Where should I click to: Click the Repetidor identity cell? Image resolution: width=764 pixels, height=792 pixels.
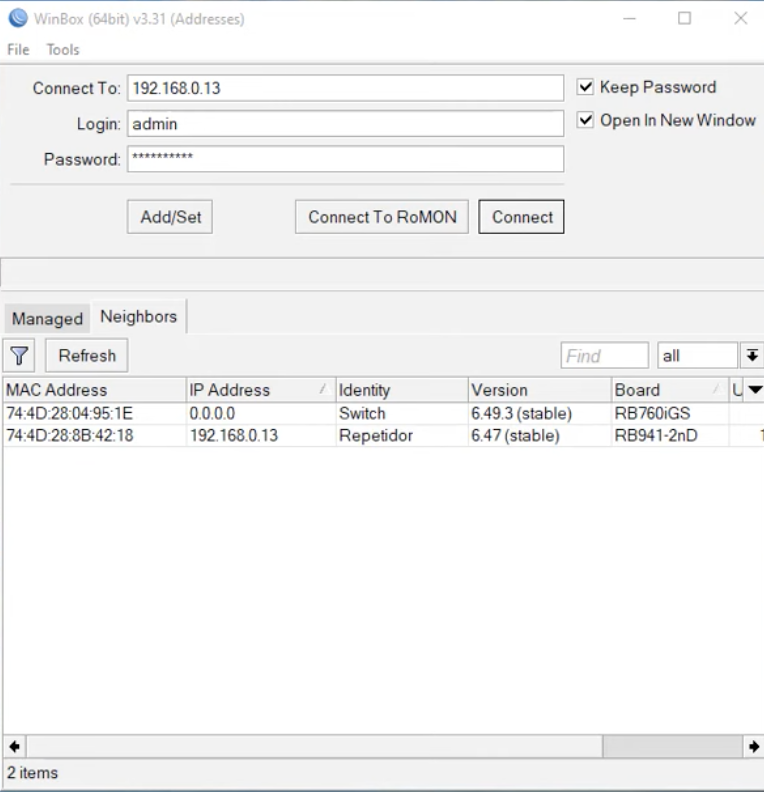coord(402,435)
